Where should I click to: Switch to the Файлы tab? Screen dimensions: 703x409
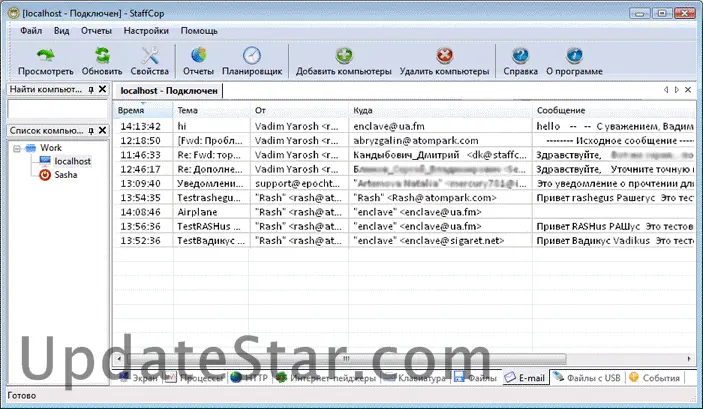click(475, 378)
